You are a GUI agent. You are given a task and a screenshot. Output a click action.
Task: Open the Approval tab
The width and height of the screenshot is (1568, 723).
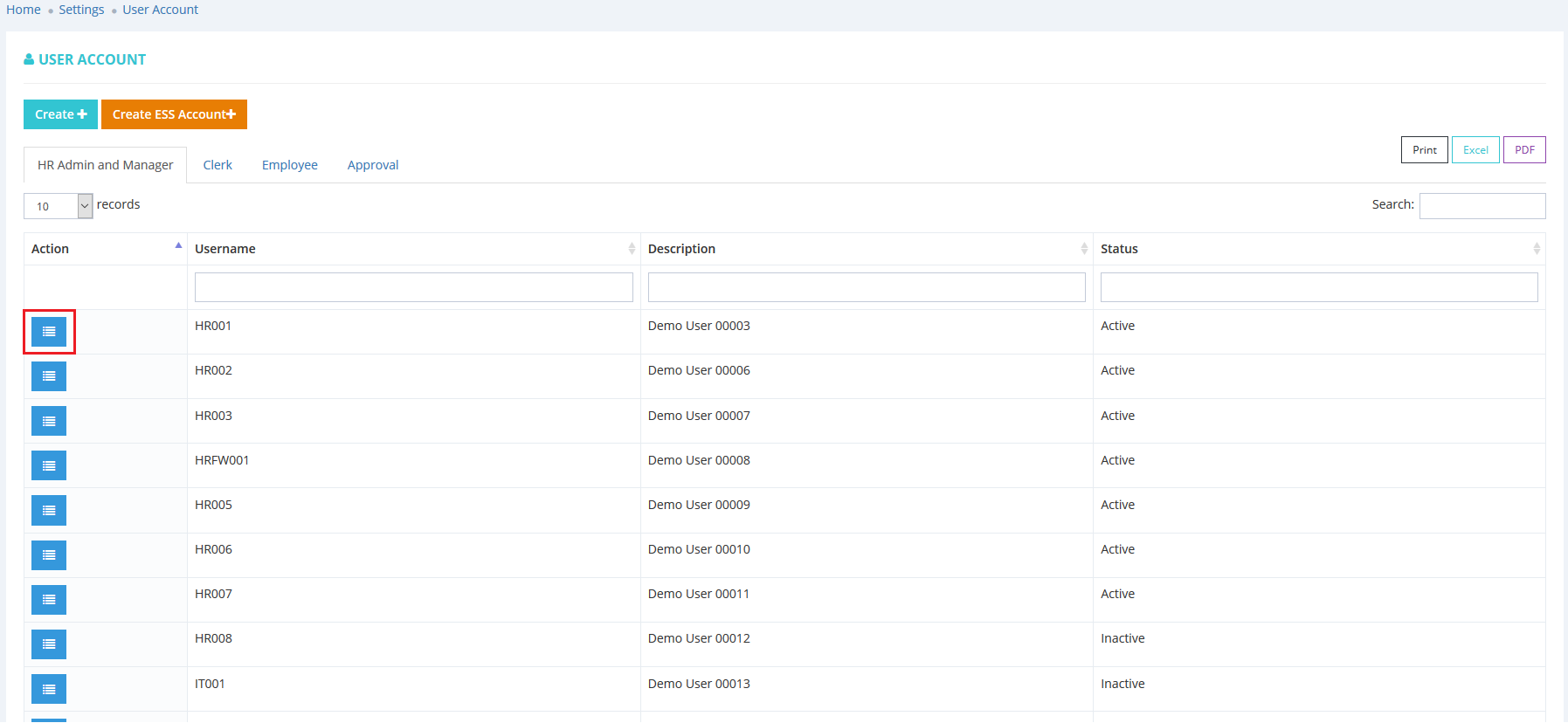click(373, 165)
